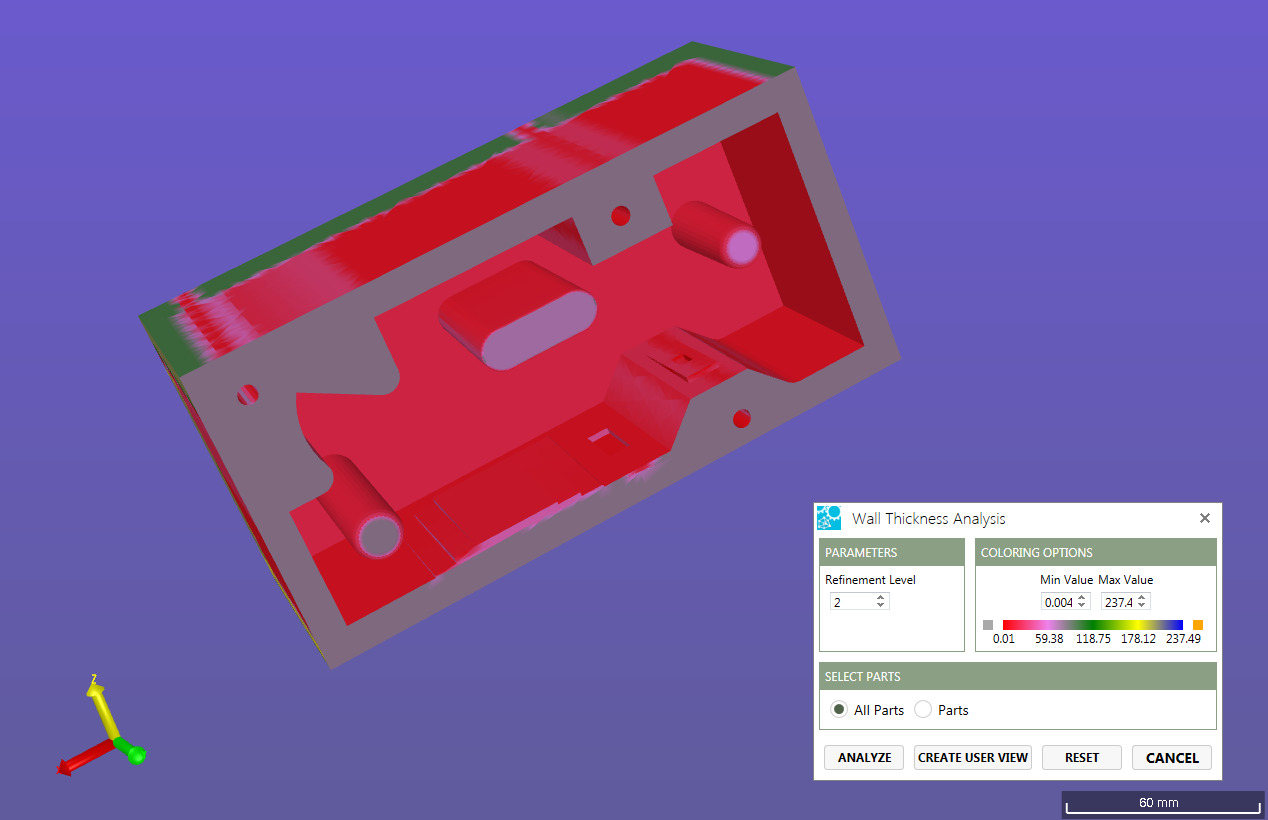Decrease the Max Value with down arrow
Screen dimensions: 1268x820
point(1142,606)
